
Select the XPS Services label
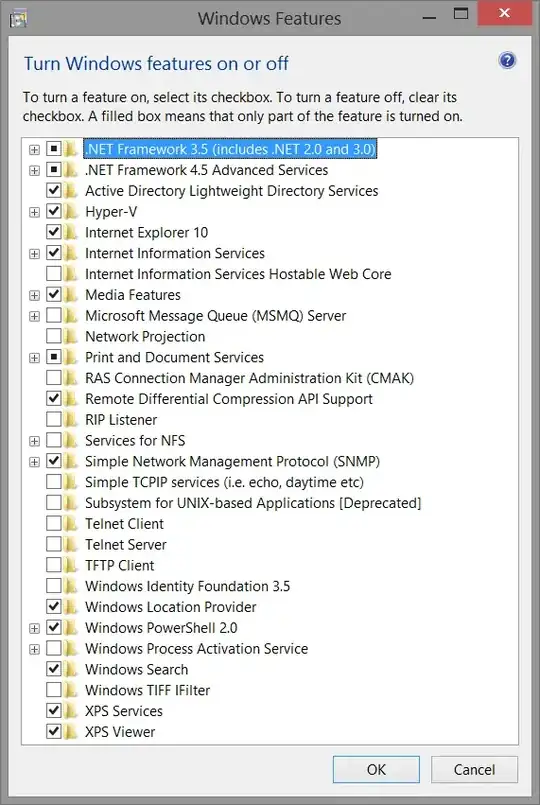(124, 711)
